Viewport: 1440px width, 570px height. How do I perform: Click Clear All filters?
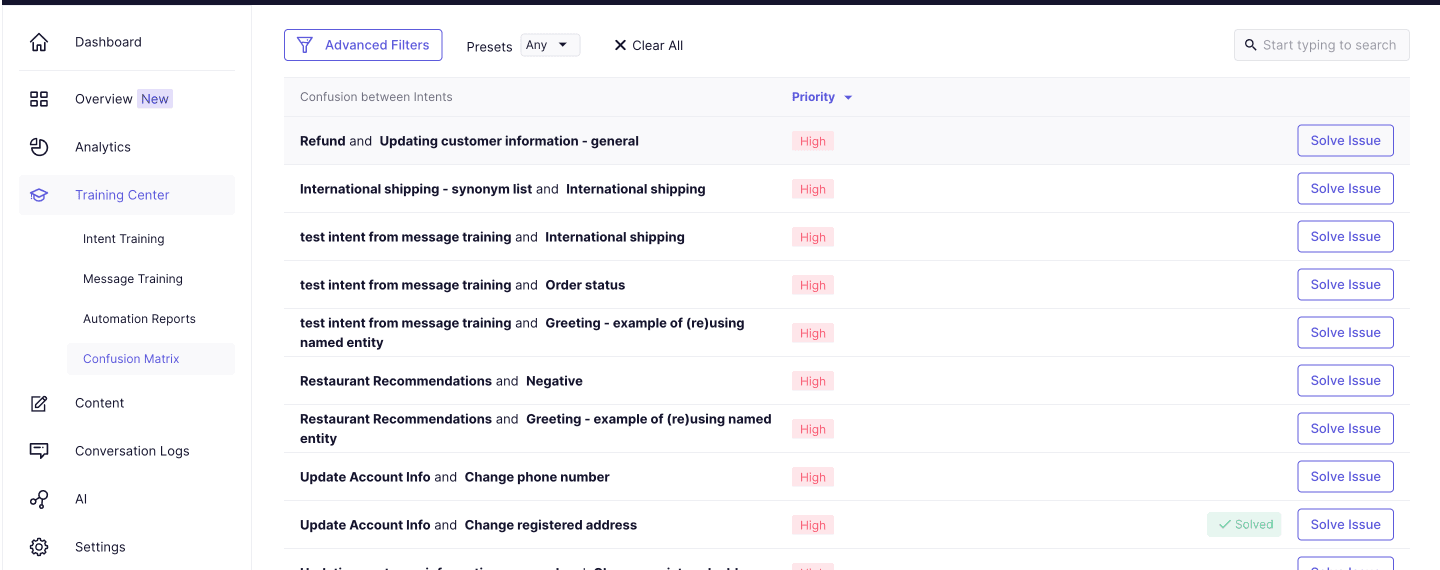[648, 45]
